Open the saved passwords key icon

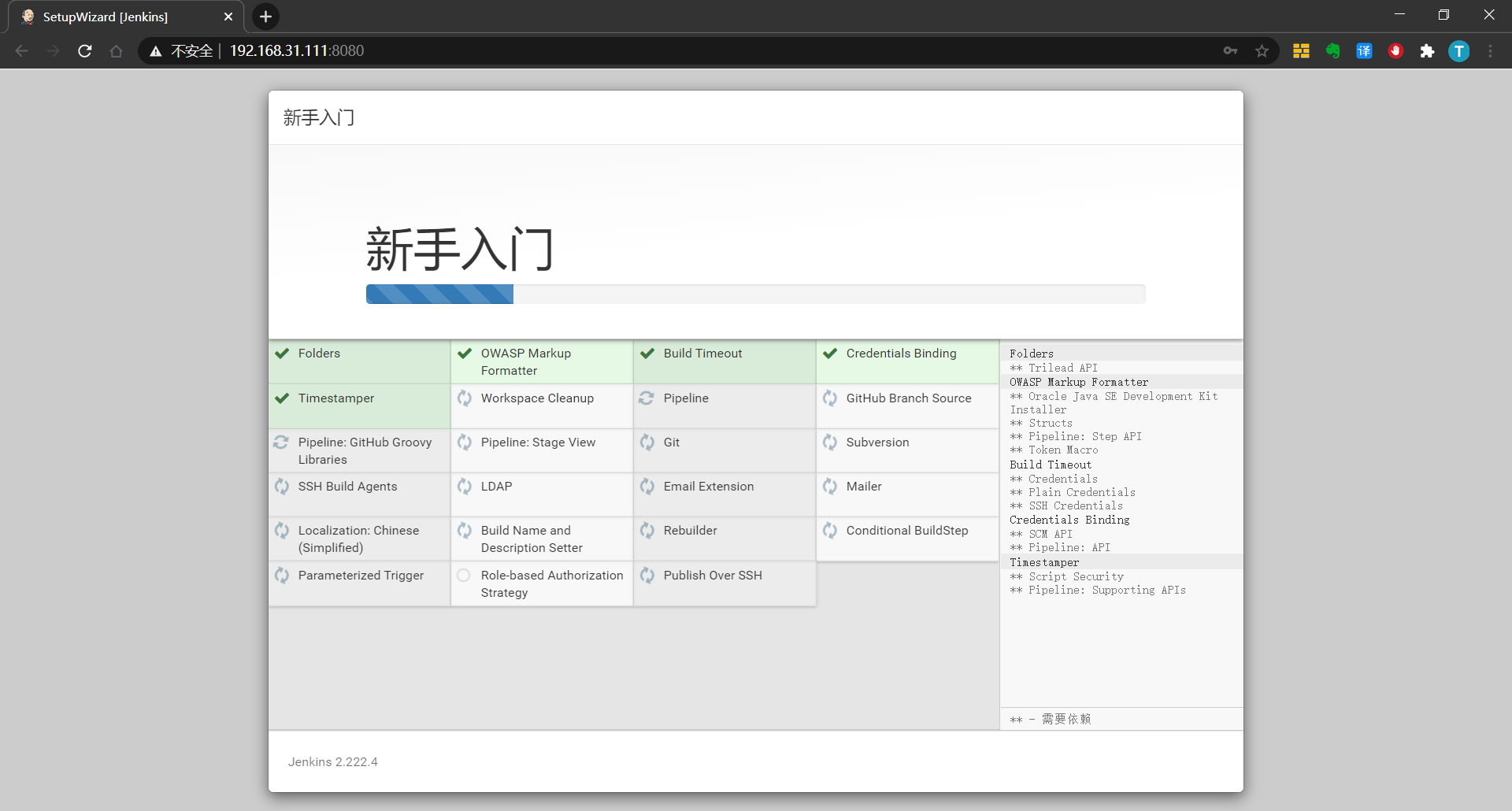coord(1231,51)
